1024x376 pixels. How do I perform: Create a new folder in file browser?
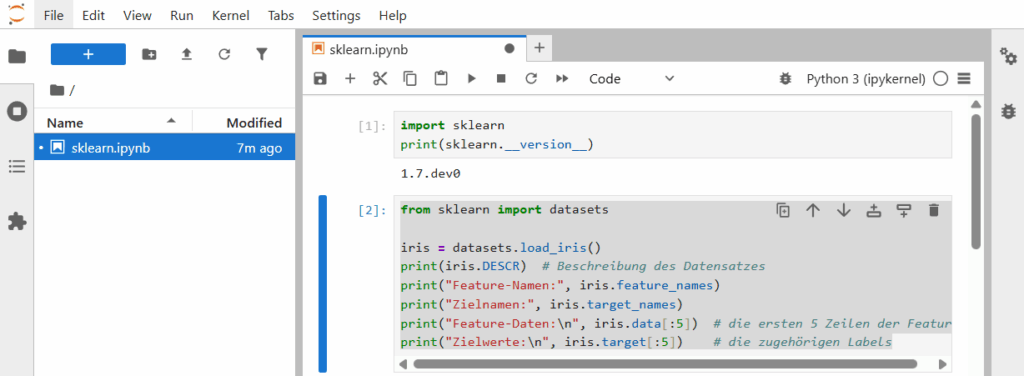149,55
